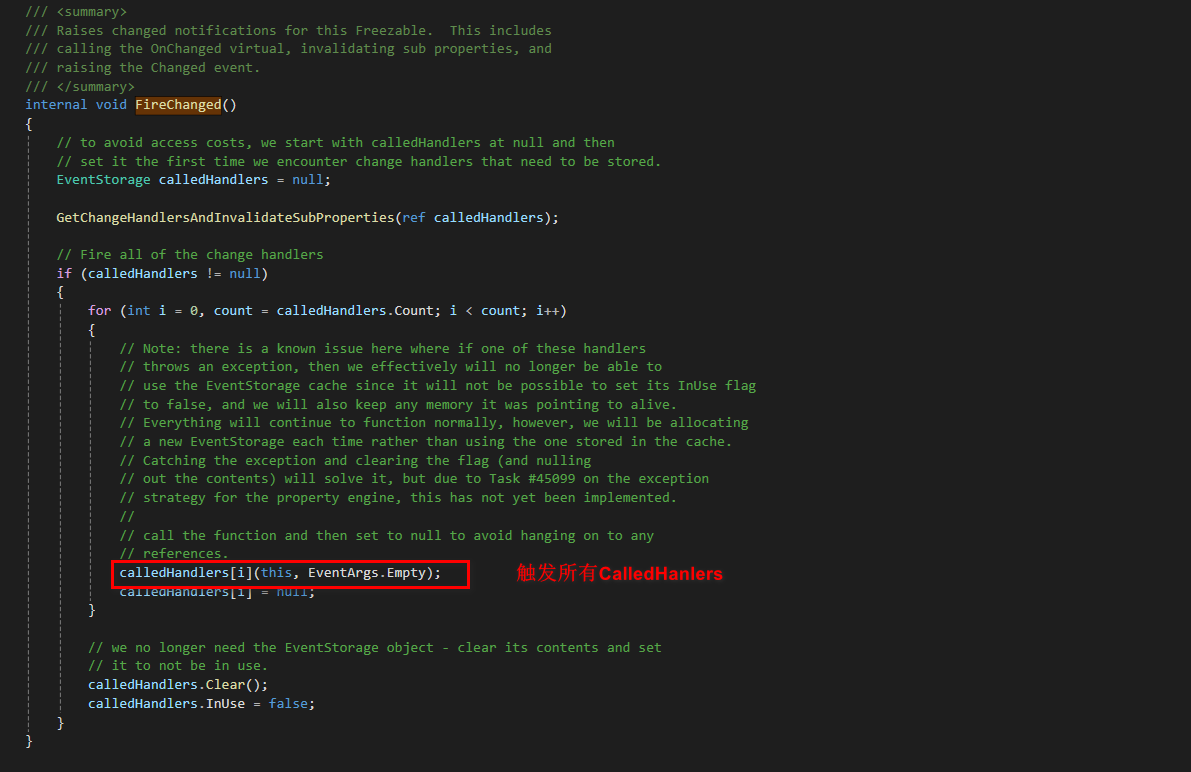Image resolution: width=1191 pixels, height=772 pixels.
Task: Click the 'false' keyword
Action: (x=288, y=704)
